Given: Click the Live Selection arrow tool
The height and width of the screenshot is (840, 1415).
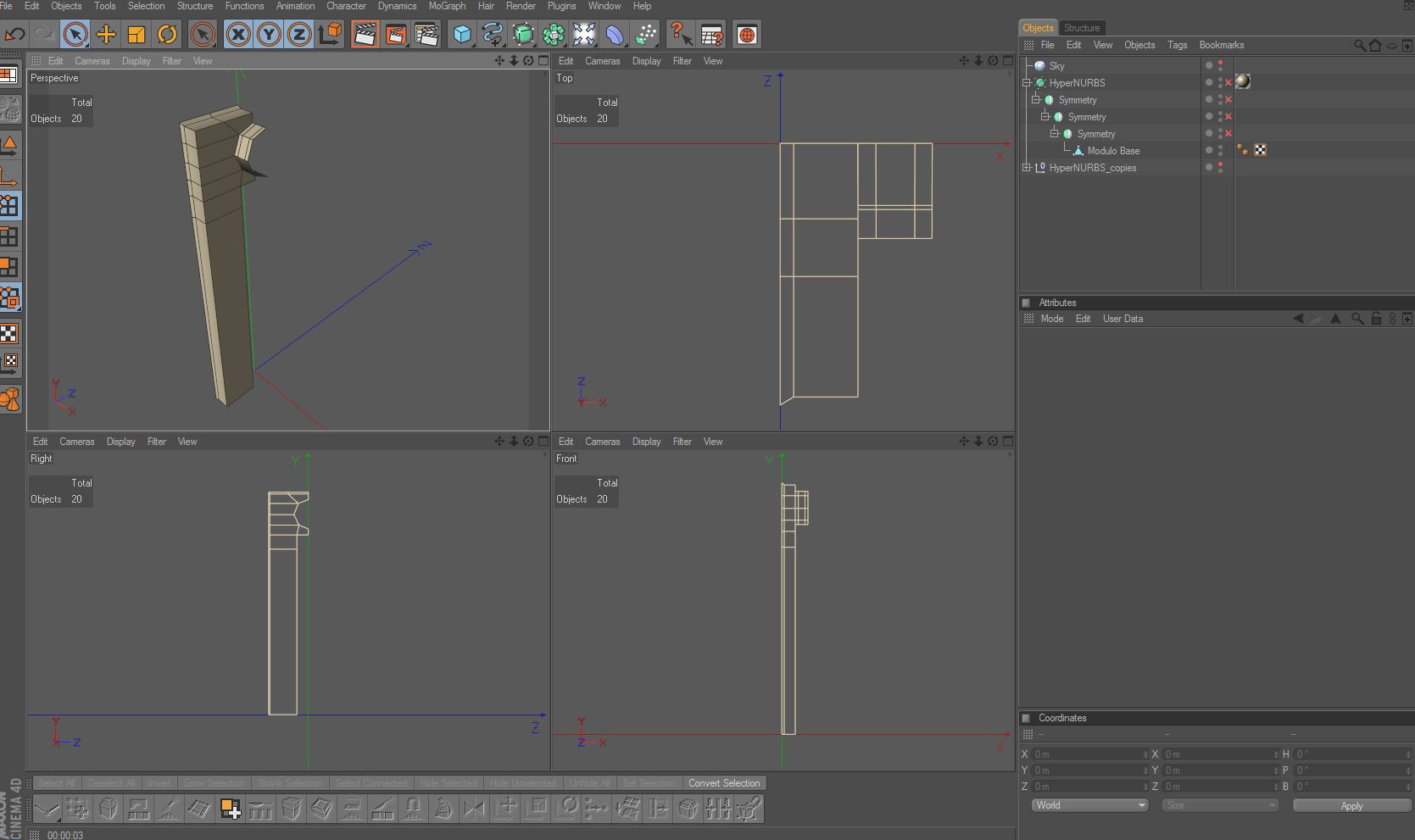Looking at the screenshot, I should coord(75,35).
